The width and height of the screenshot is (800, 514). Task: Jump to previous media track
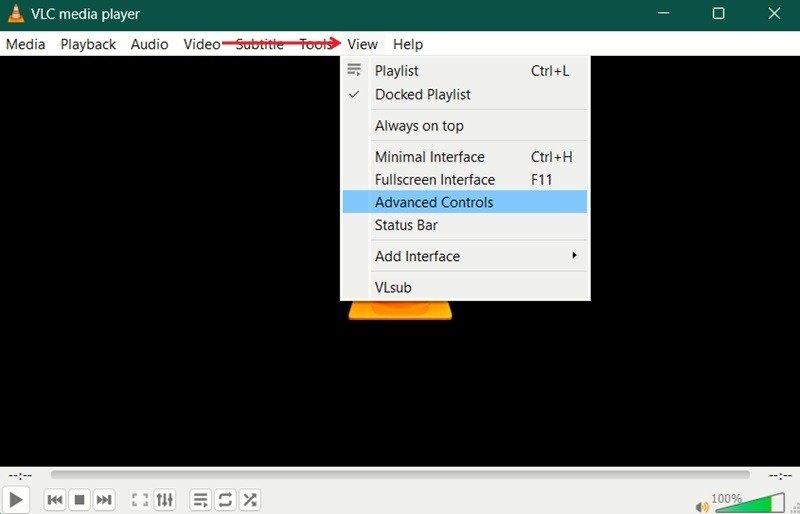tap(55, 500)
